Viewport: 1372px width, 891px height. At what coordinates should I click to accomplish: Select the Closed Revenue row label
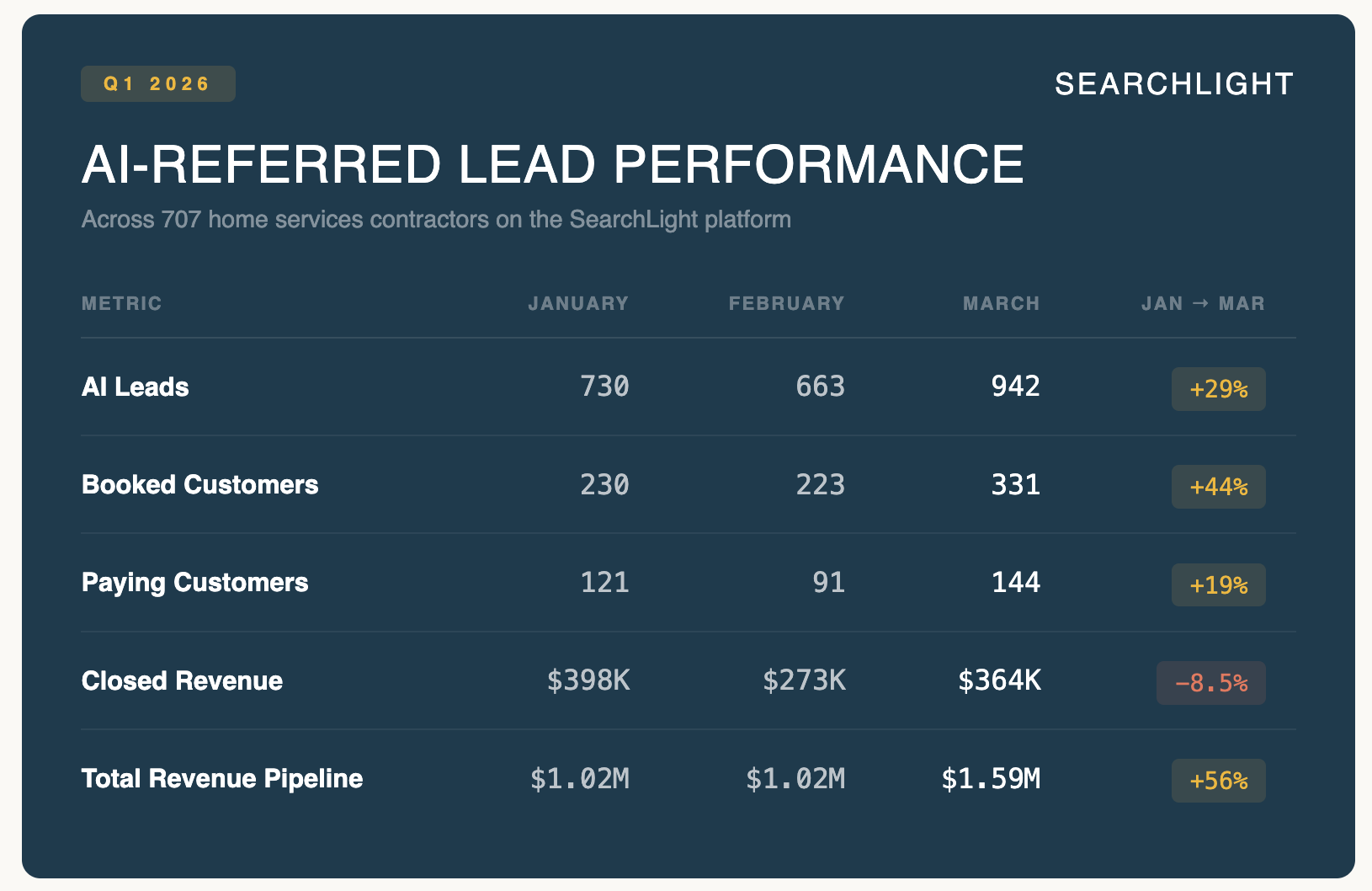pyautogui.click(x=182, y=680)
